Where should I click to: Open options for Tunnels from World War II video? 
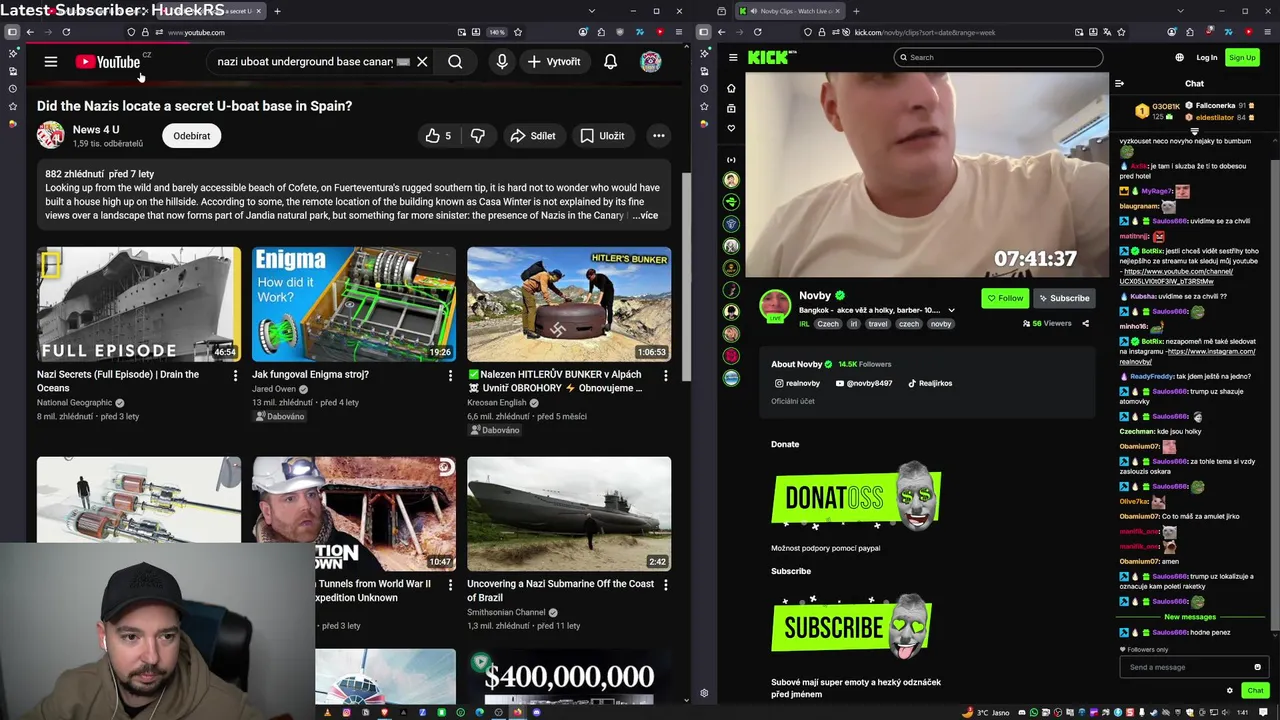click(x=450, y=584)
